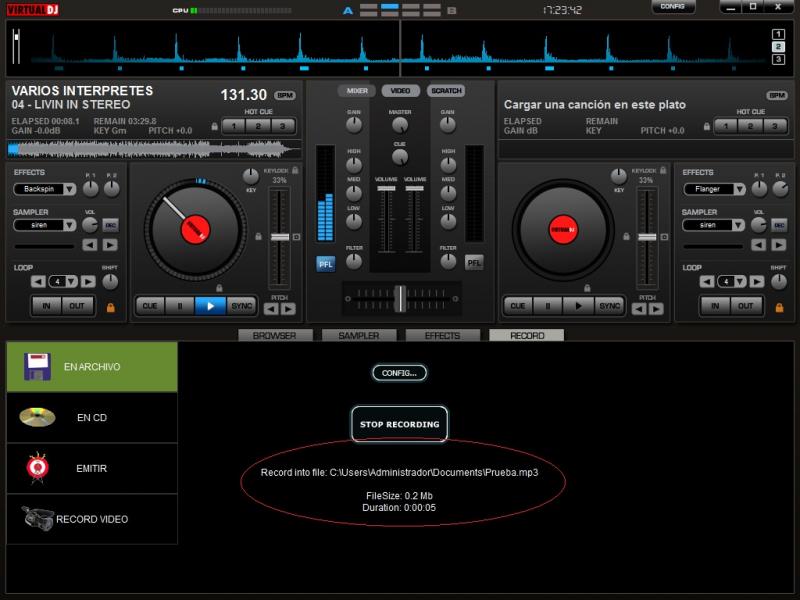Image resolution: width=800 pixels, height=600 pixels.
Task: Click the right sampler REC button
Action: pyautogui.click(x=779, y=225)
